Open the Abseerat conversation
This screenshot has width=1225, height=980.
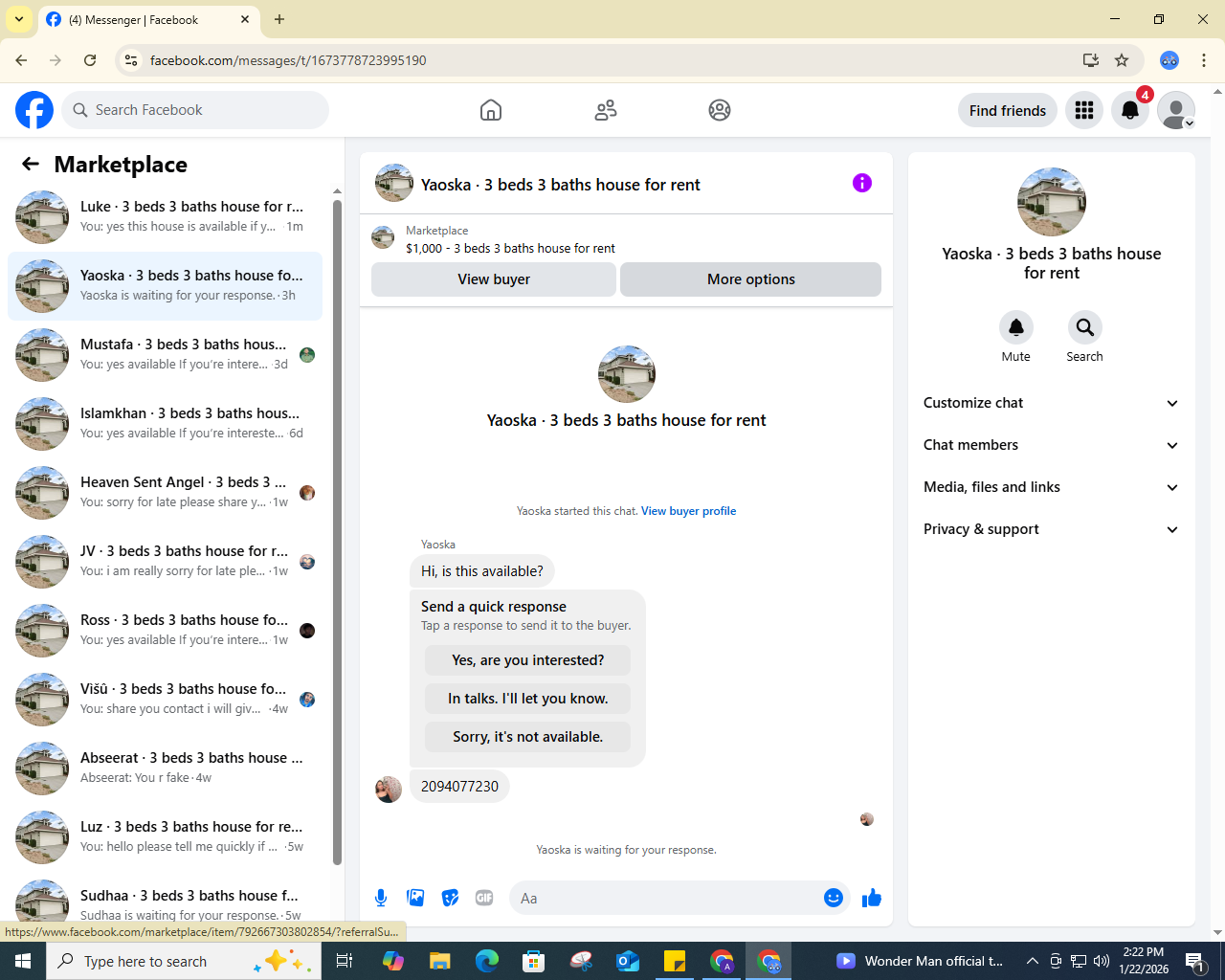pyautogui.click(x=165, y=768)
